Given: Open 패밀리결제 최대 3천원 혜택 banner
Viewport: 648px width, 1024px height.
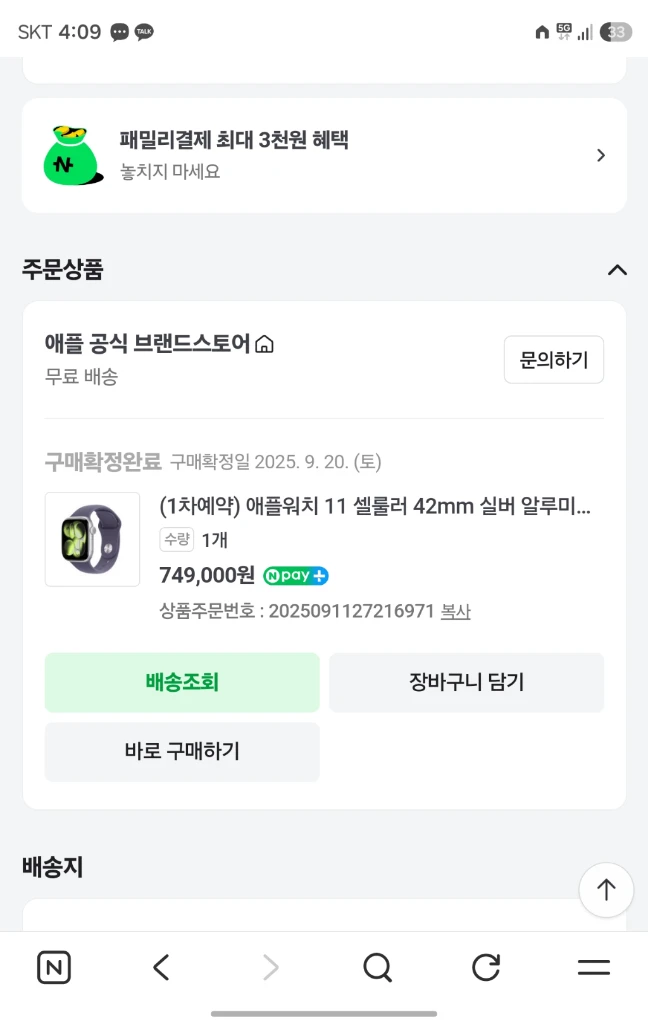Looking at the screenshot, I should 324,155.
